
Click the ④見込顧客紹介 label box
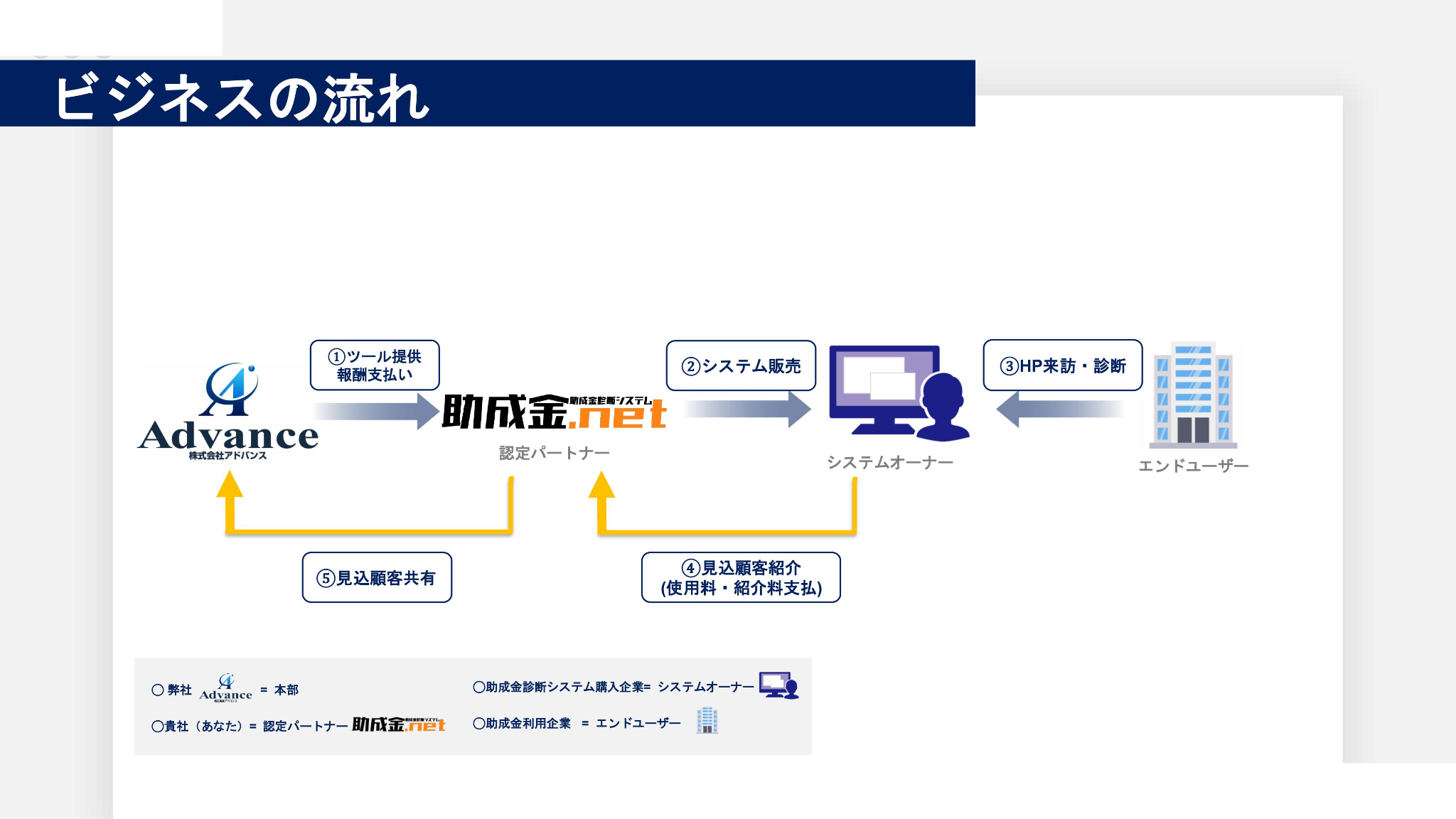[x=741, y=577]
